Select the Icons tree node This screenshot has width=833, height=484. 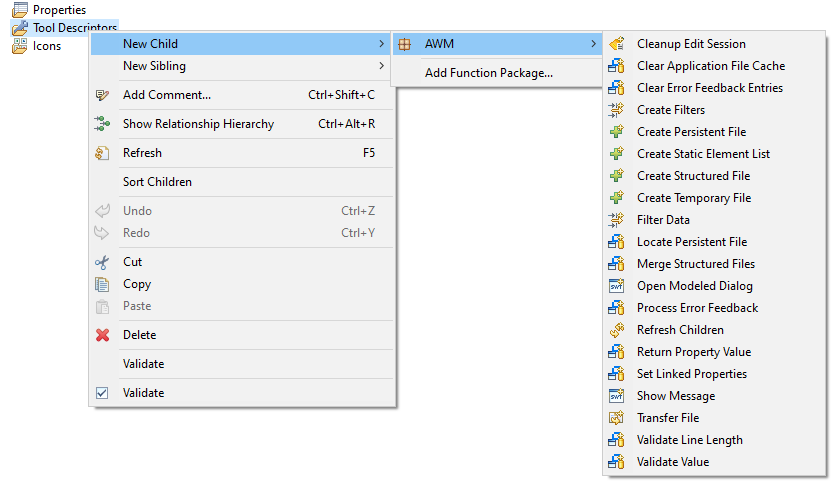click(47, 46)
